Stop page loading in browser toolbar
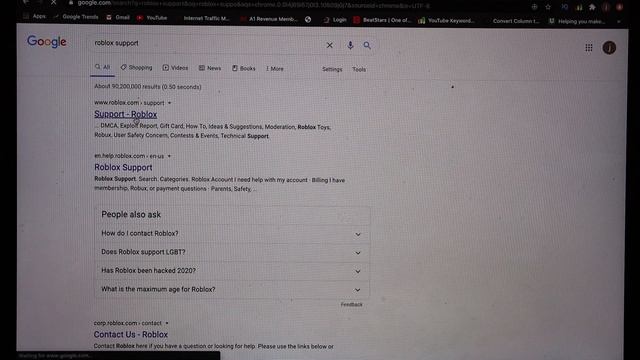 tap(53, 2)
